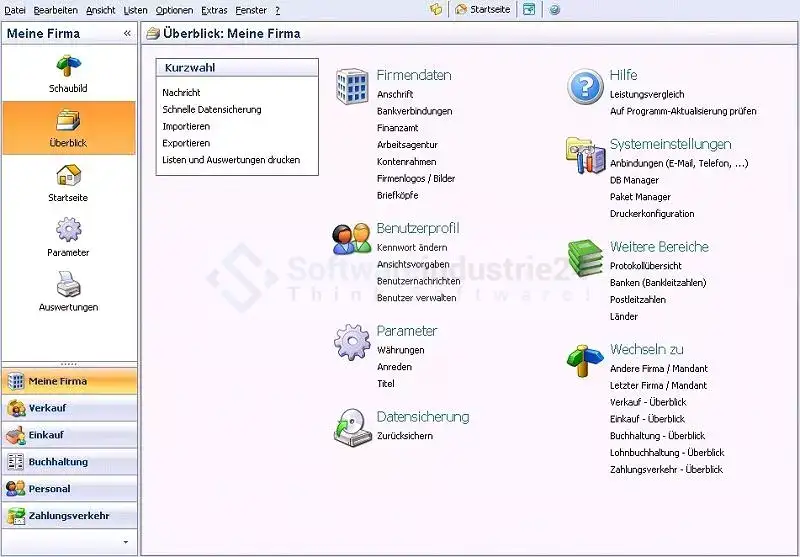Click Startseite button in the toolbar
This screenshot has height=557, width=800.
point(482,9)
